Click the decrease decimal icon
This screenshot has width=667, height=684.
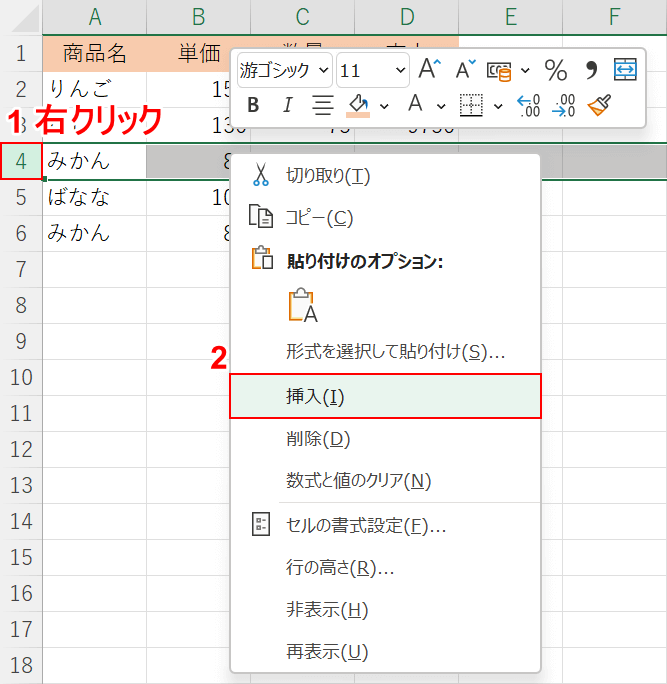pyautogui.click(x=564, y=105)
